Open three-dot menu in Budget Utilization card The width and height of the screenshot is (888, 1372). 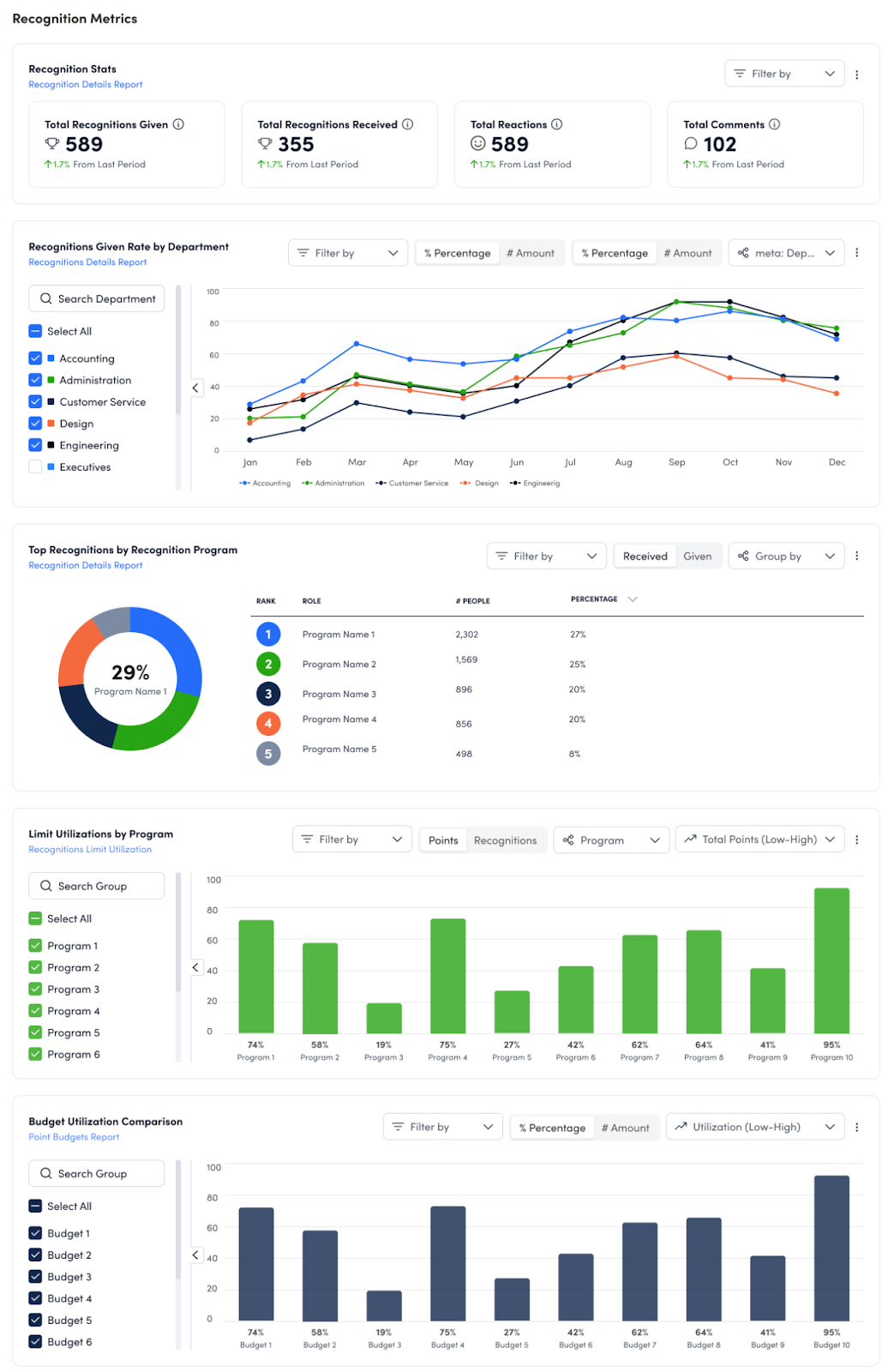pyautogui.click(x=856, y=1128)
